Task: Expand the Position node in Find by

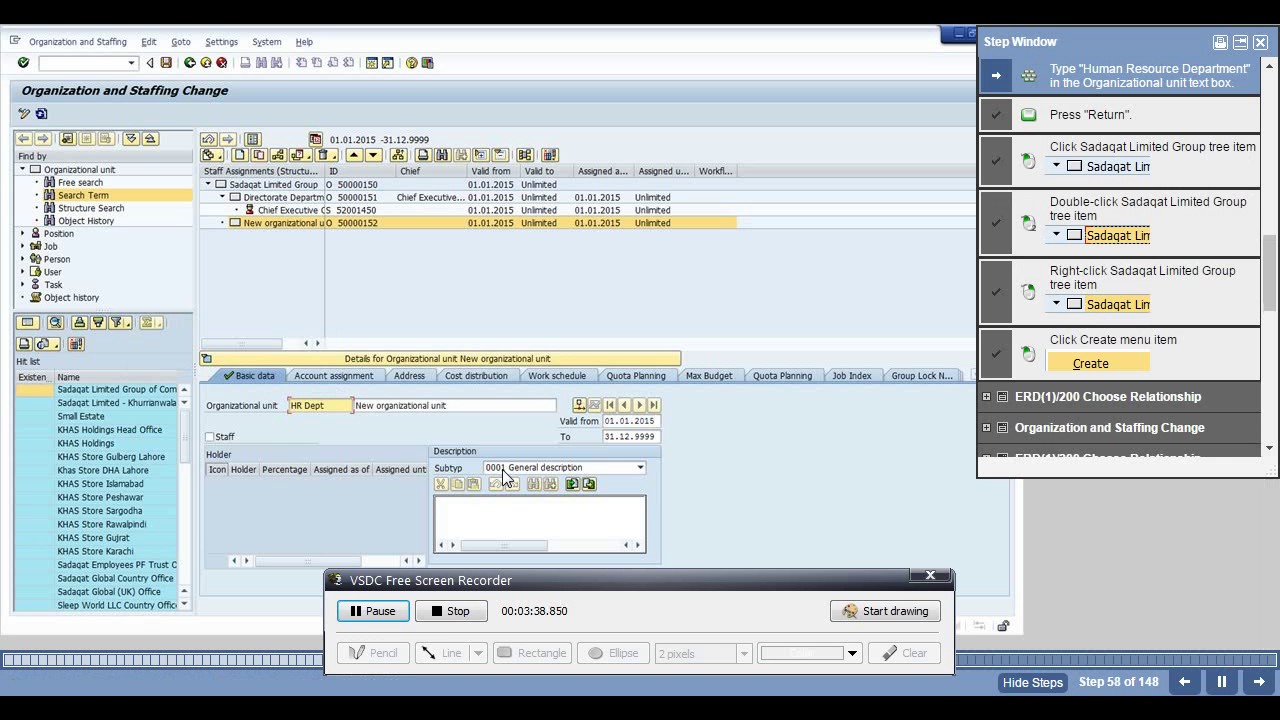Action: [x=22, y=233]
